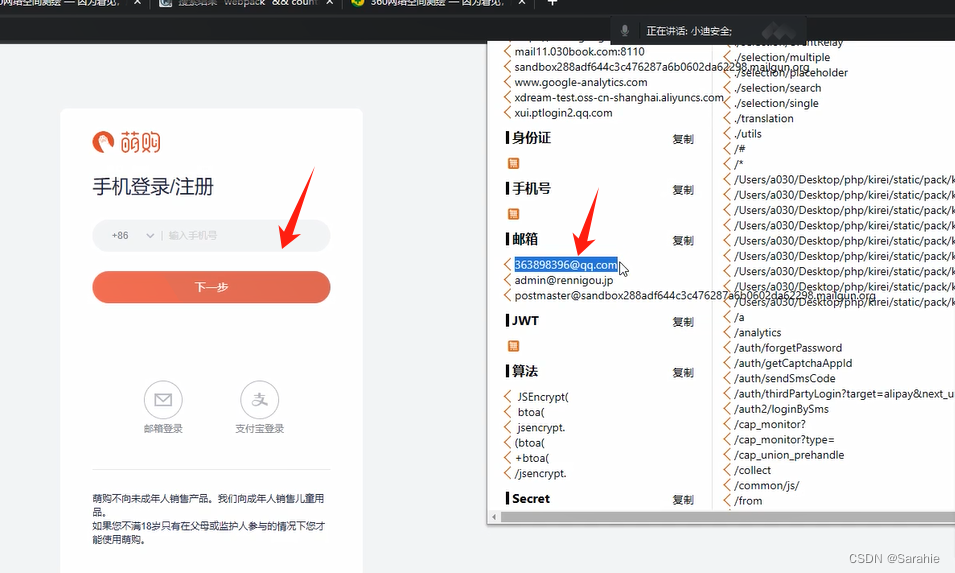Screen dimensions: 955x573
Task: Click the /auth/thirdPartyLogin?target=alipay path
Action: click(x=844, y=394)
